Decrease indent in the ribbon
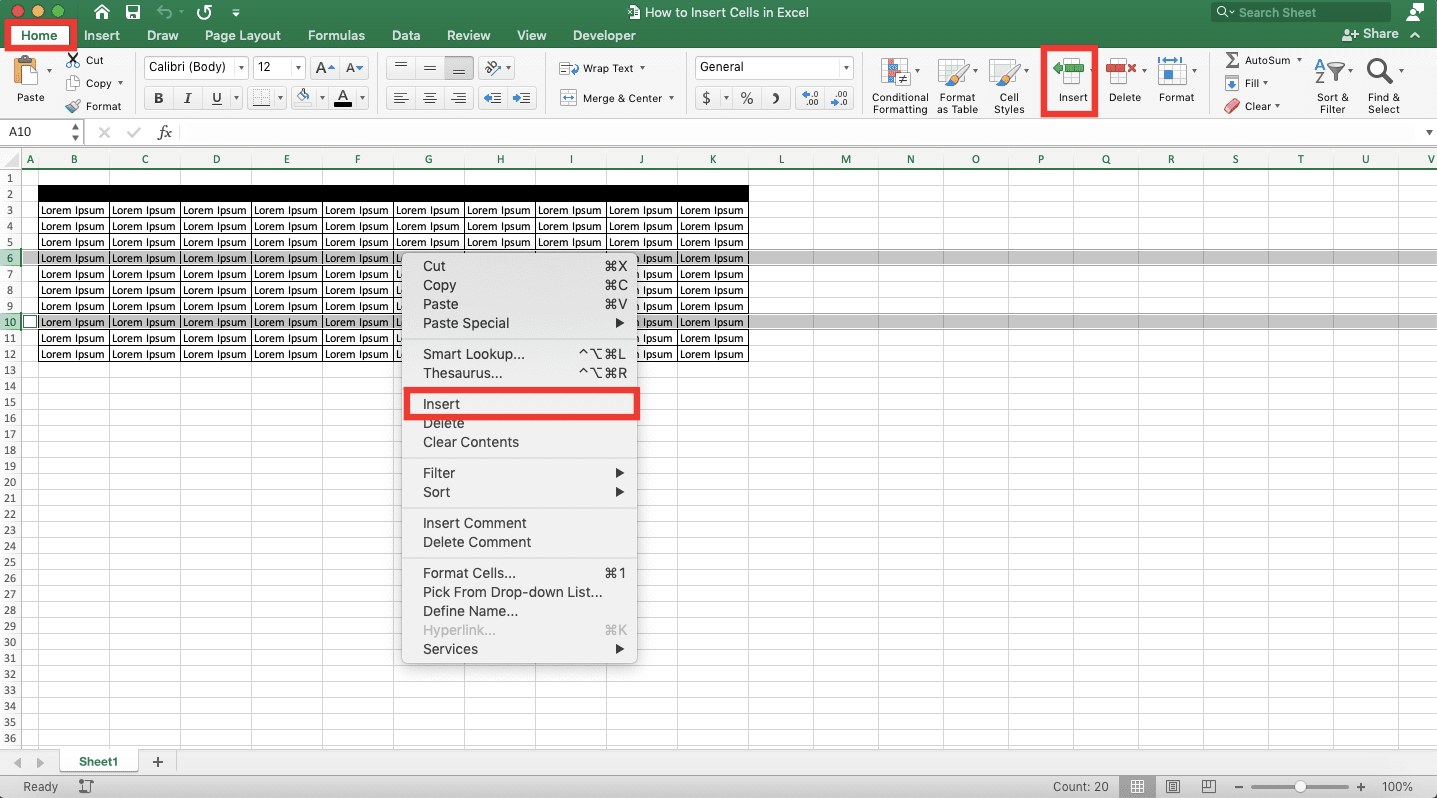 click(491, 98)
